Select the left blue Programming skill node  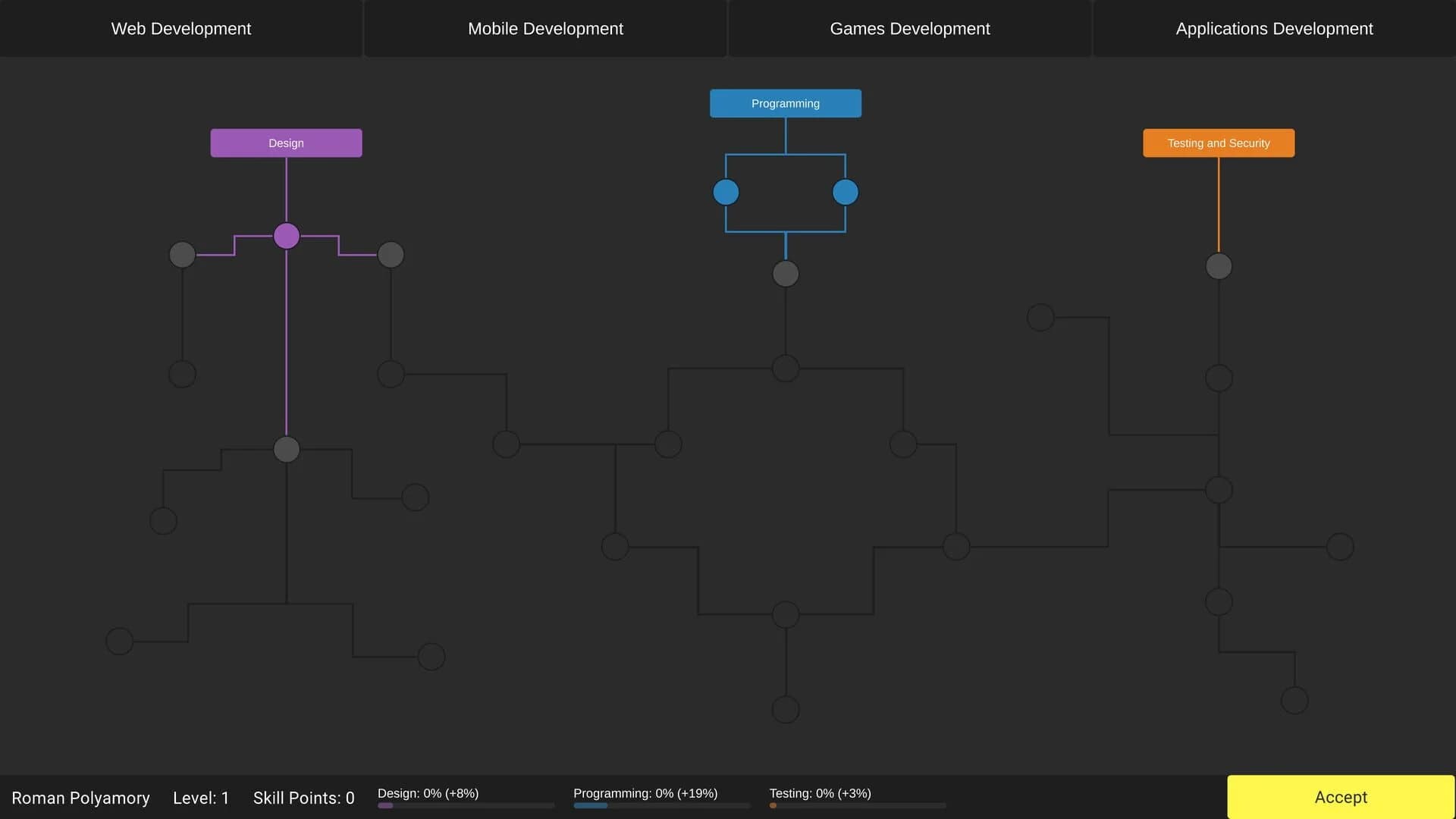pos(726,192)
